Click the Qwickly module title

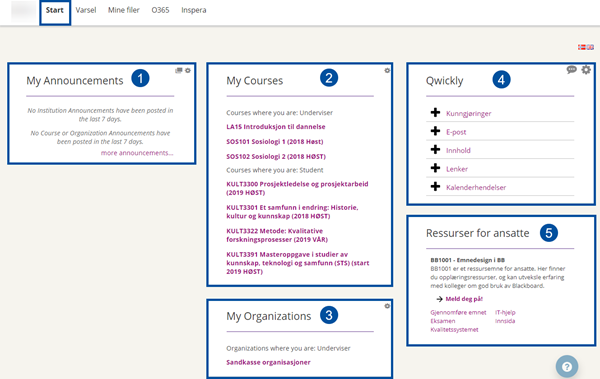coord(444,81)
